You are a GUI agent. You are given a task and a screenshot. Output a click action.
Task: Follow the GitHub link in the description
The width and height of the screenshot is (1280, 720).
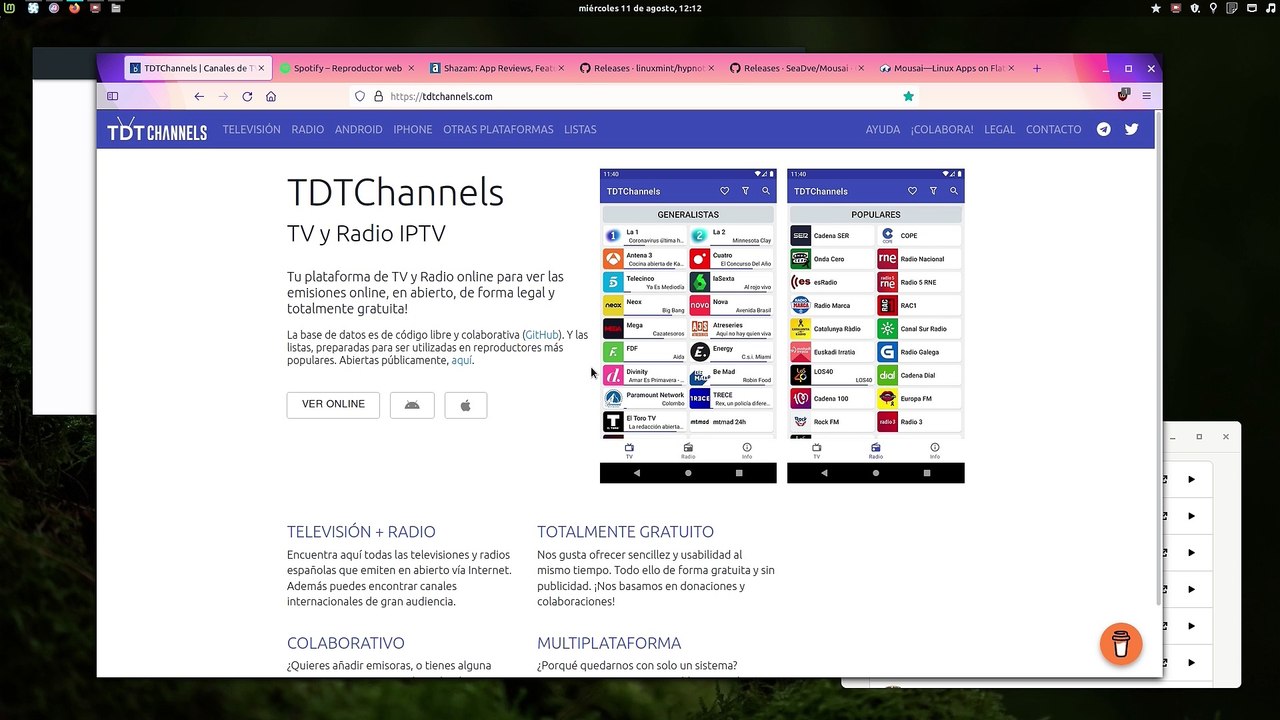click(542, 335)
